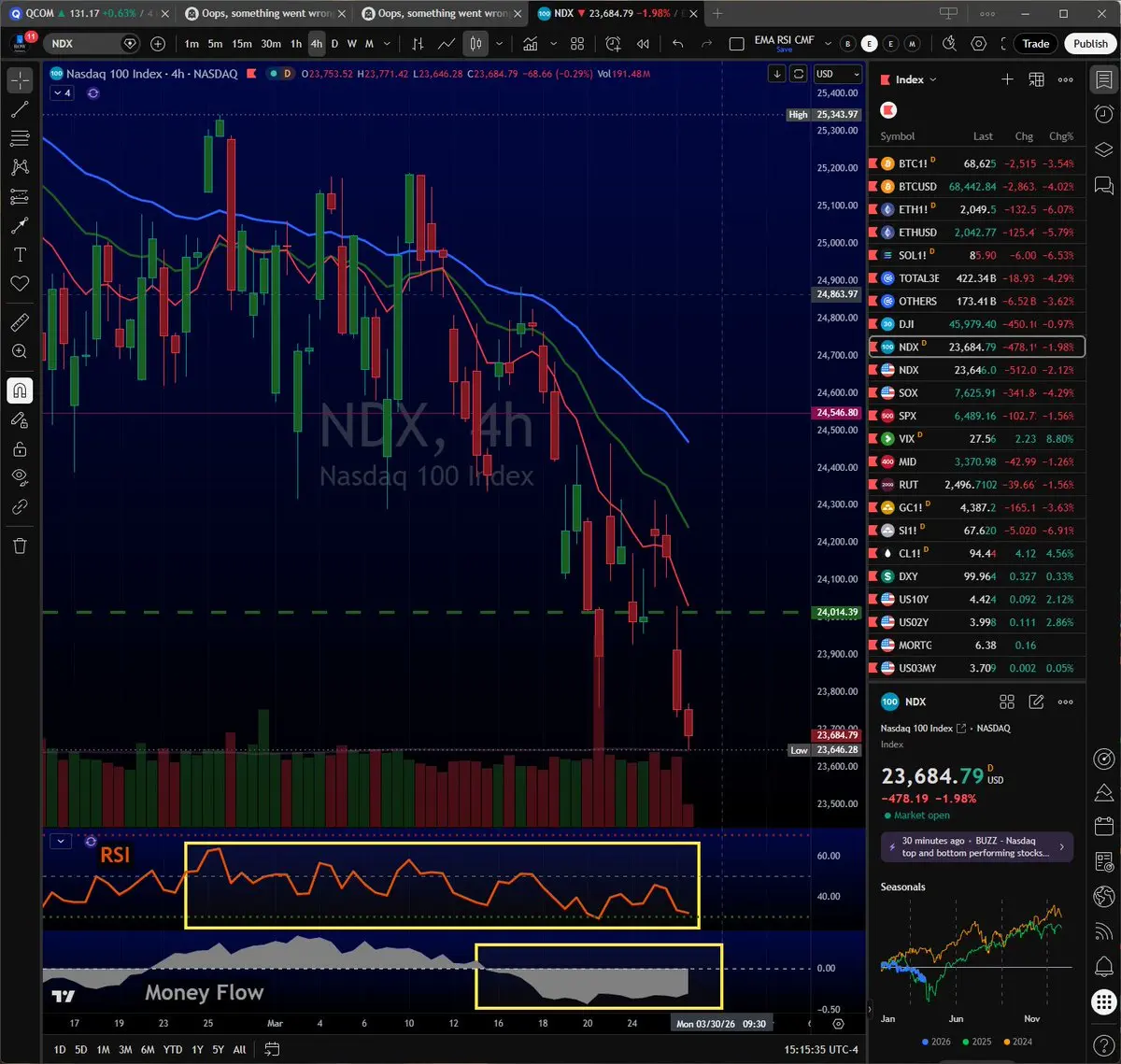
Task: Select the line chart style icon
Action: (x=447, y=44)
